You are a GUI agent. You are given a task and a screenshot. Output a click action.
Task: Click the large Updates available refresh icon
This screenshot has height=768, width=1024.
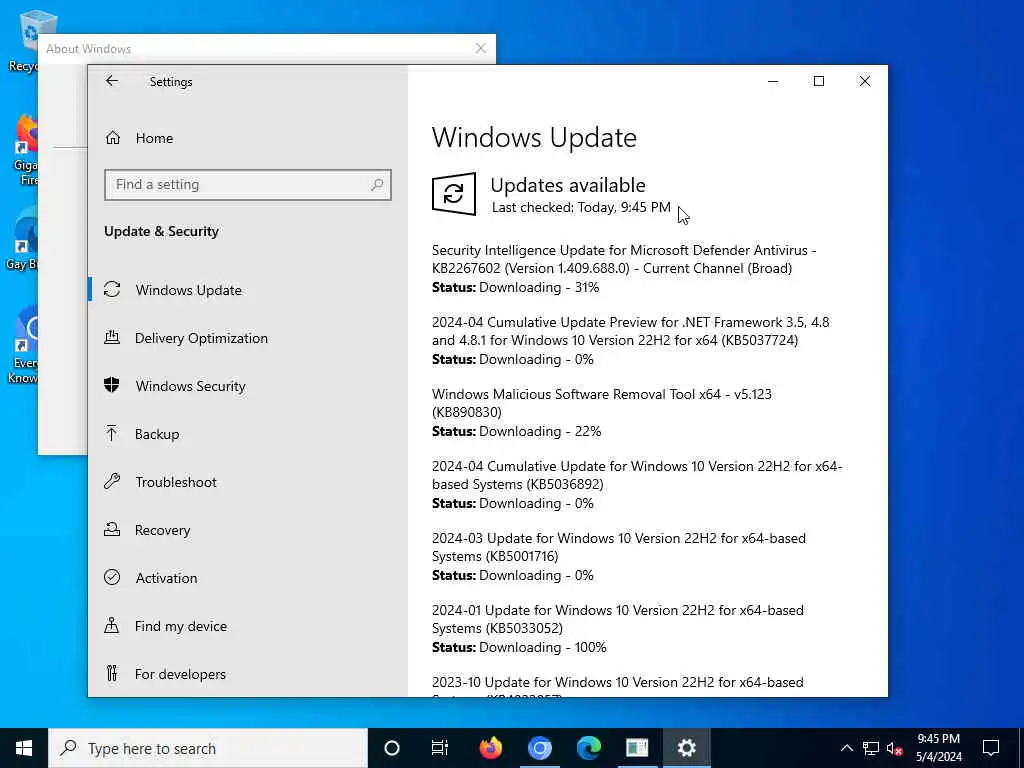point(454,194)
